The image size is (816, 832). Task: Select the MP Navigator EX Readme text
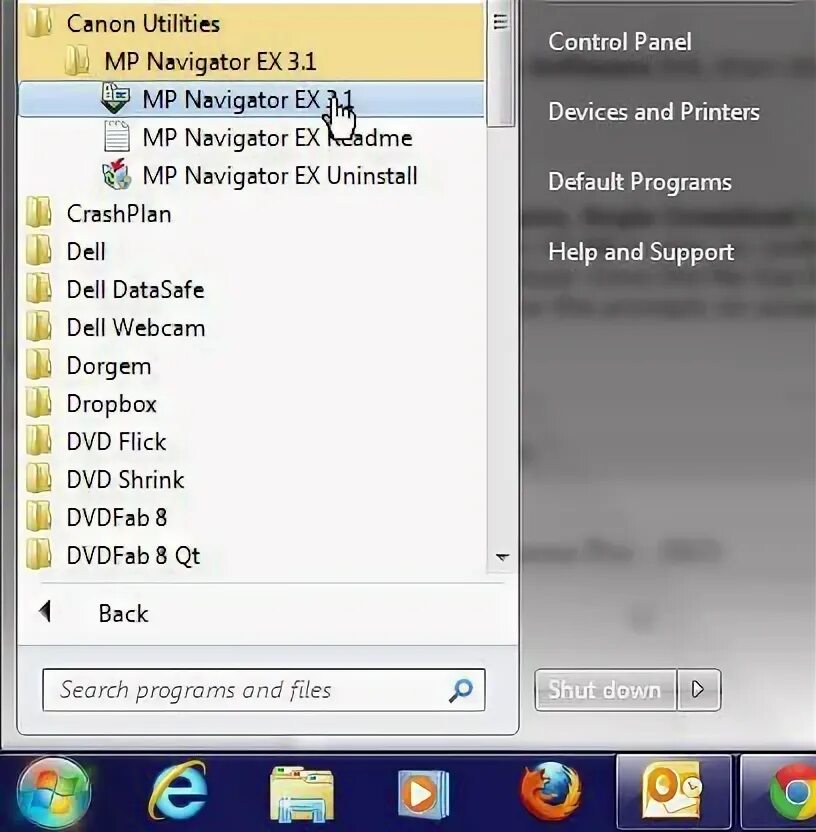(277, 138)
